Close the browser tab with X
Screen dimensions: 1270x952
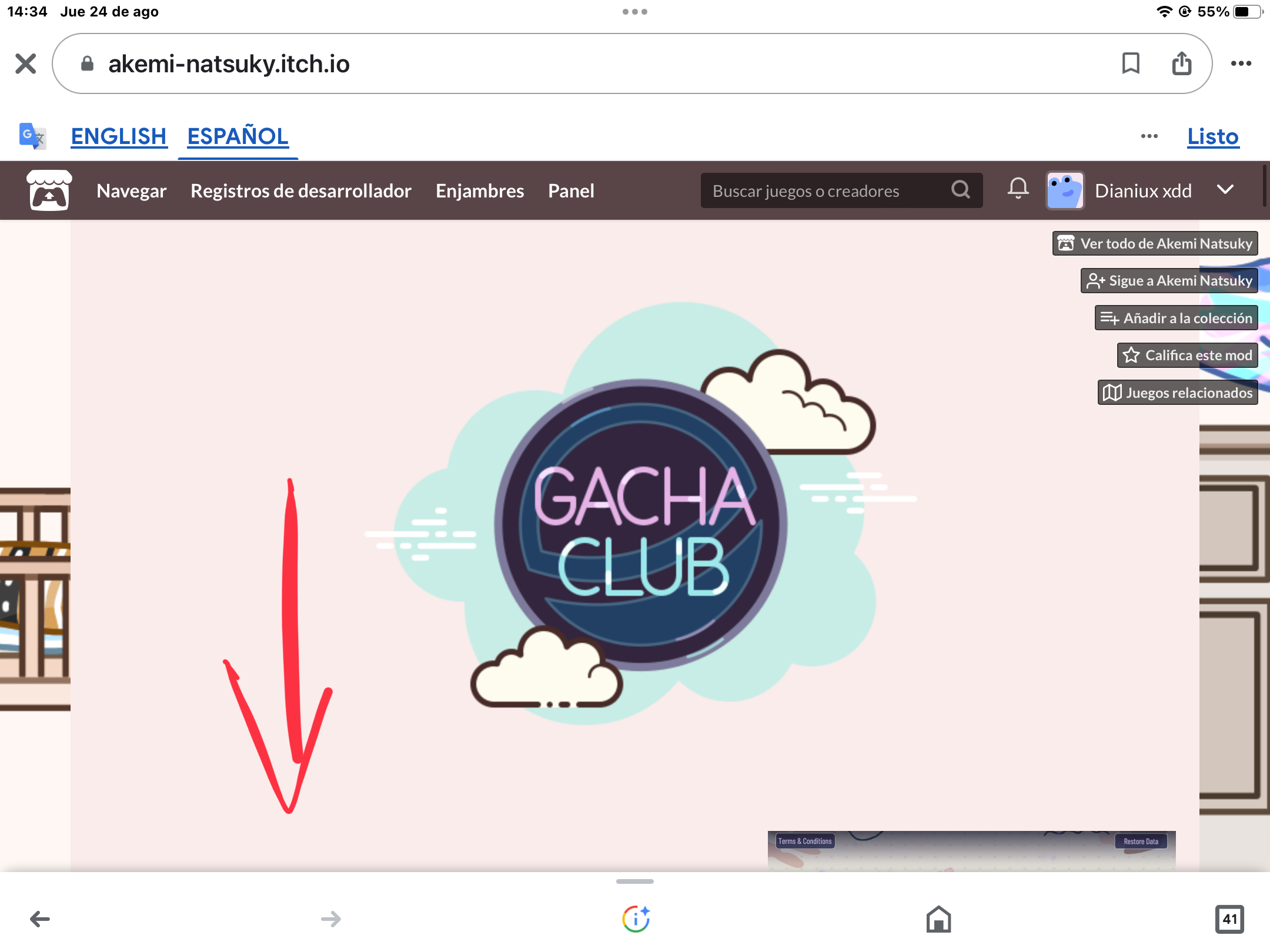[25, 63]
